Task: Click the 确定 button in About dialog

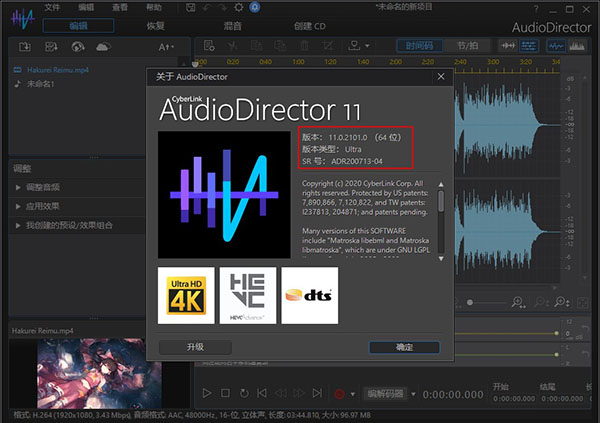Action: click(x=404, y=347)
